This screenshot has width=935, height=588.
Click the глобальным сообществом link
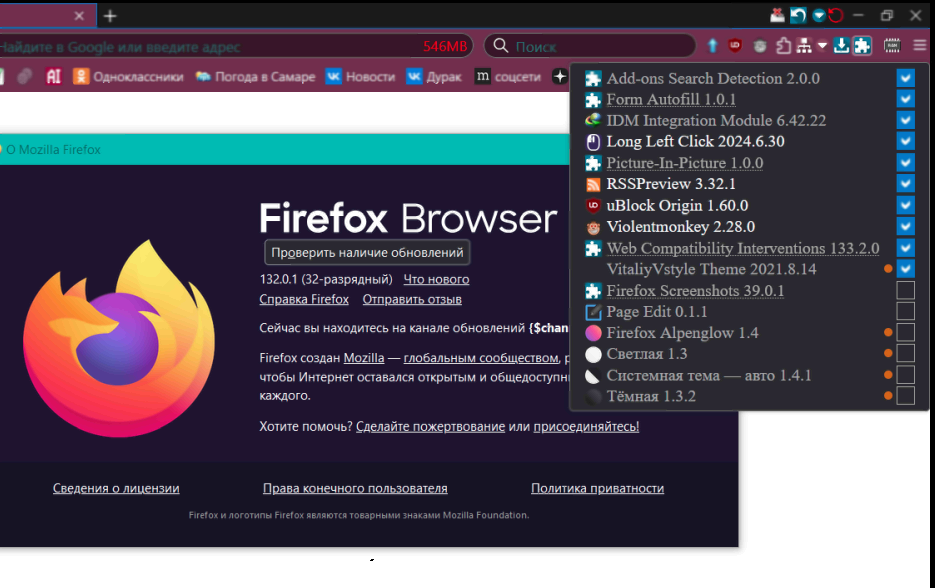pyautogui.click(x=481, y=358)
